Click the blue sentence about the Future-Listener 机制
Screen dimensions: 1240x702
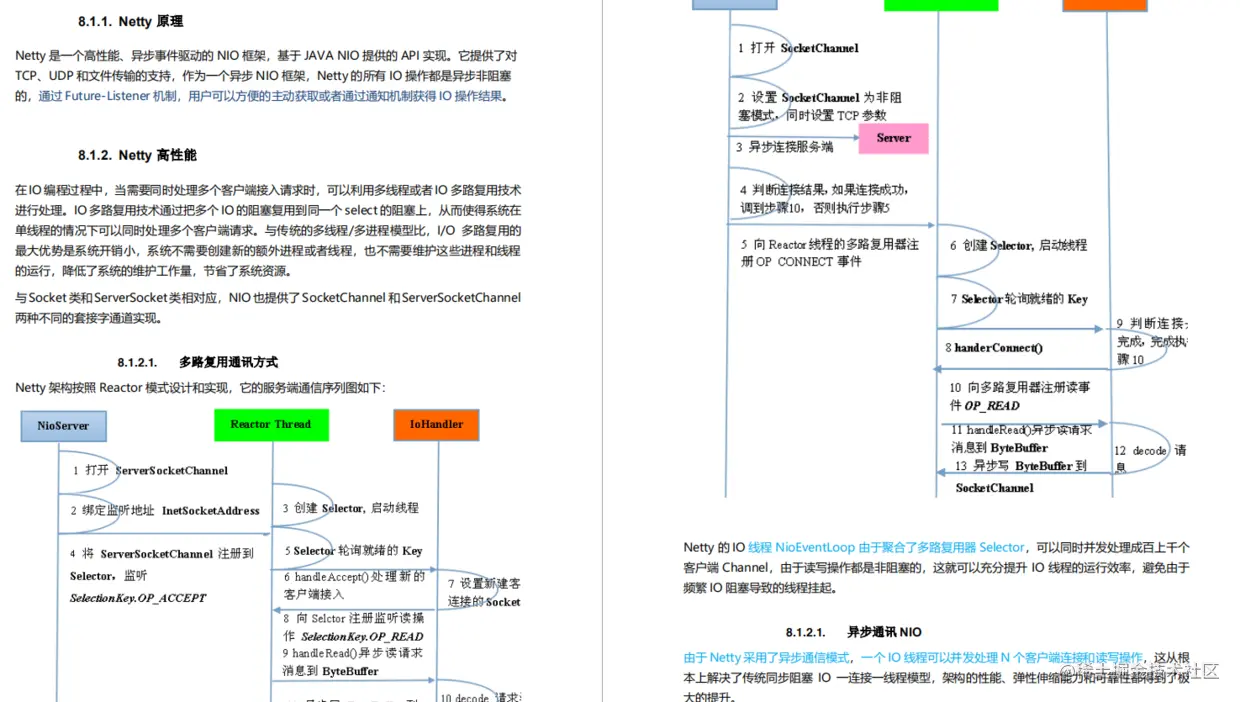point(273,97)
